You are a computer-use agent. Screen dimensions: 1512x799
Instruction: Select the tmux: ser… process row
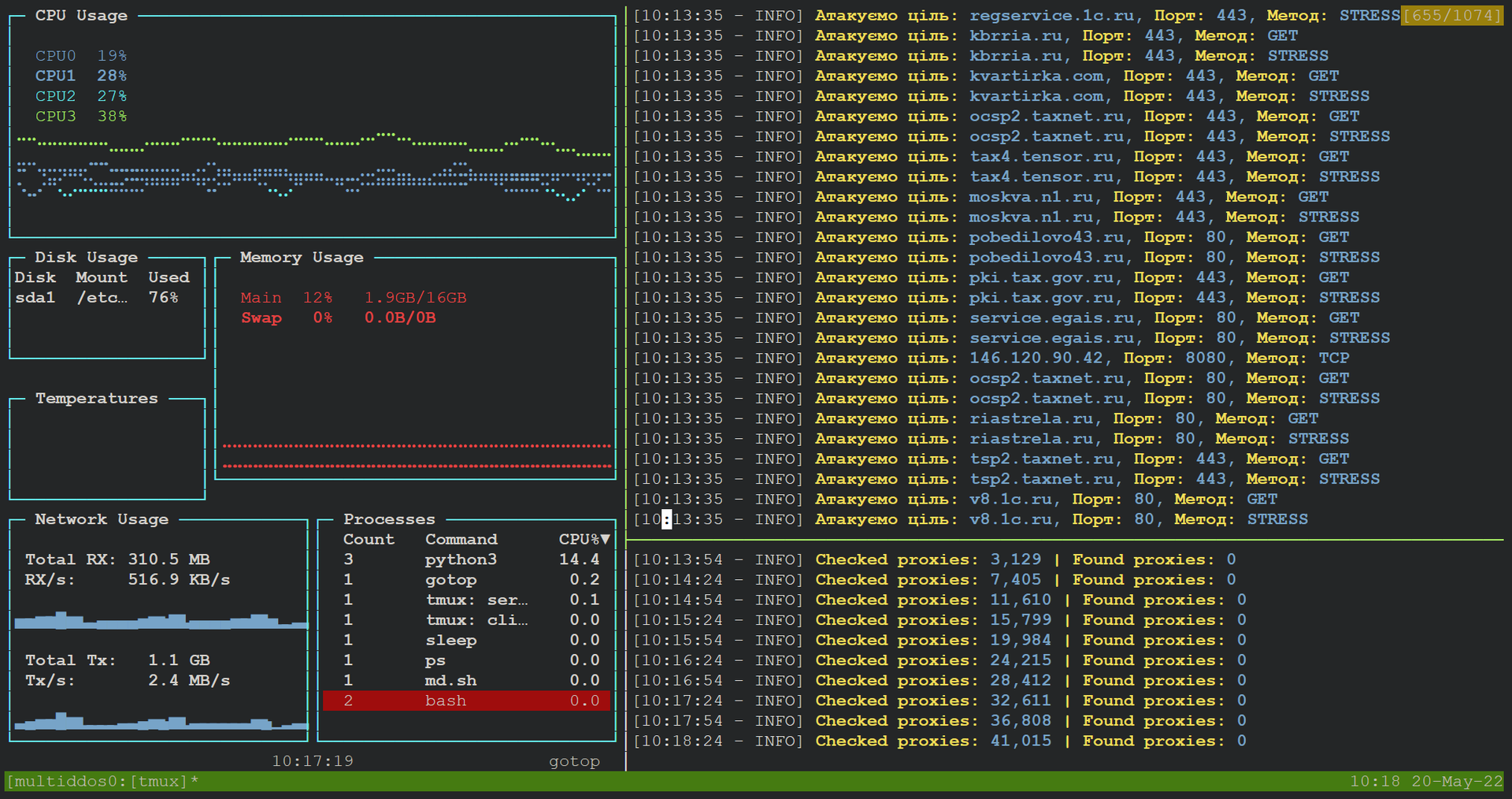466,600
